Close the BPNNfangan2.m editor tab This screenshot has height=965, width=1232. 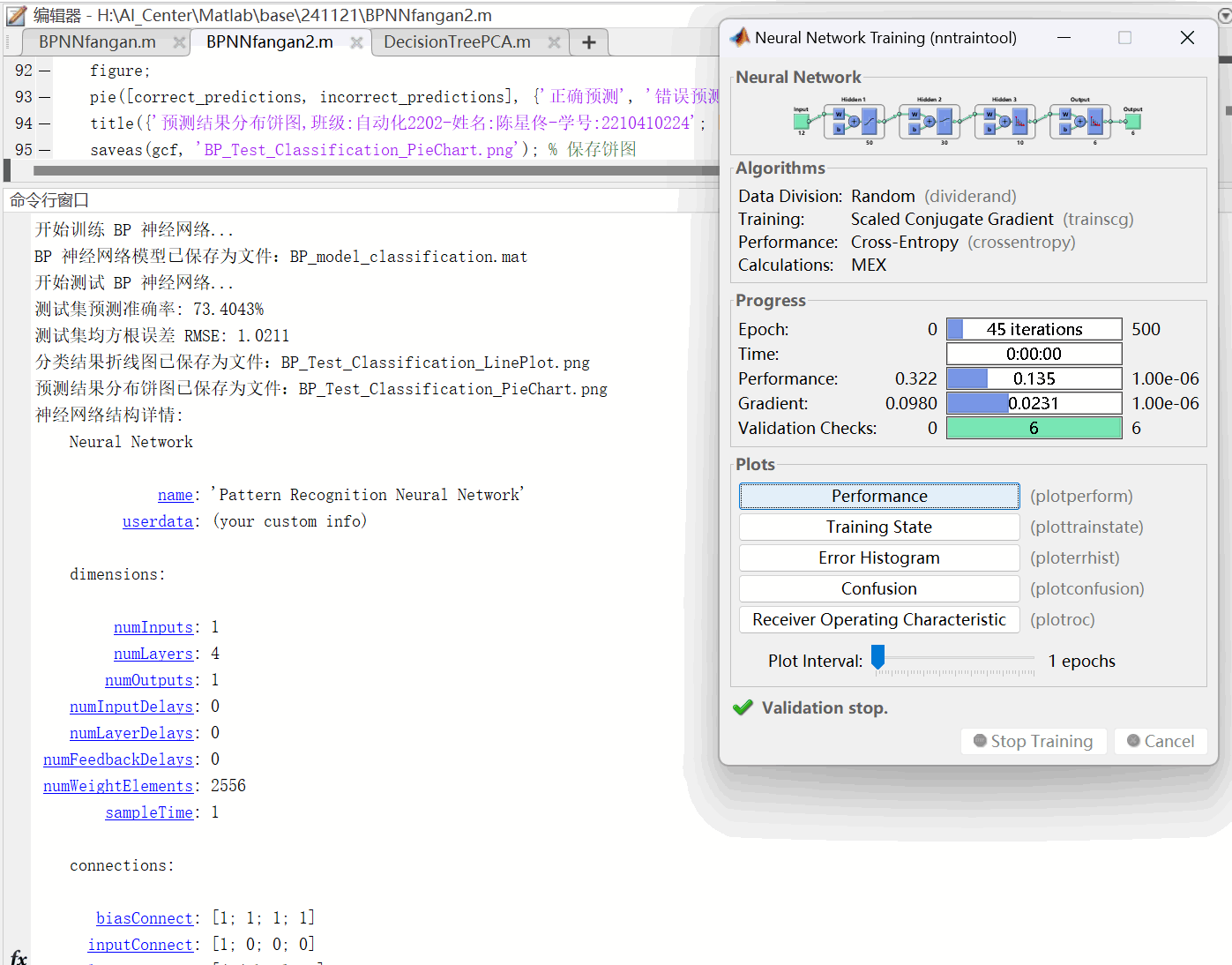(356, 42)
